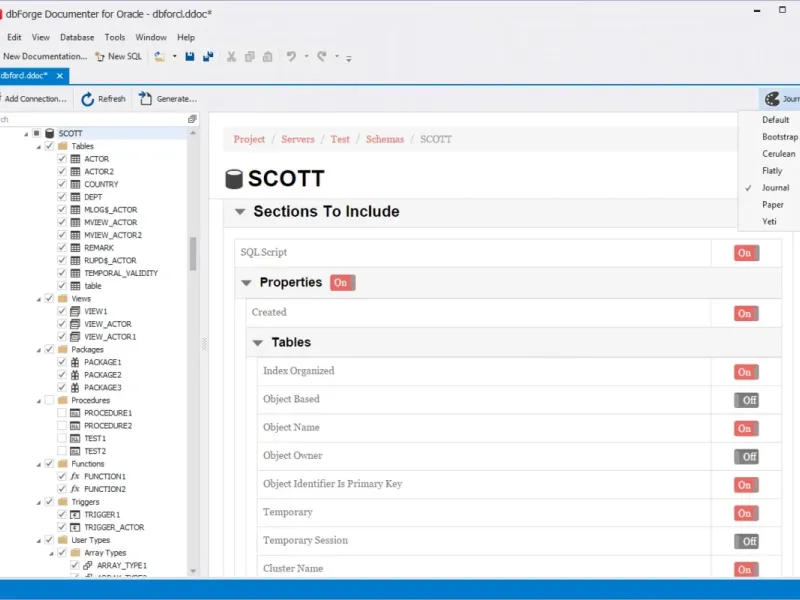
Task: Open the Database menu
Action: [x=77, y=37]
